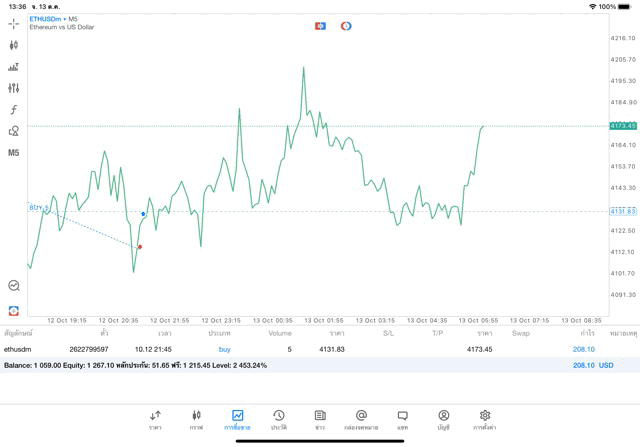The image size is (640, 447).
Task: Select the crosshair tool in left toolbar
Action: tap(13, 23)
